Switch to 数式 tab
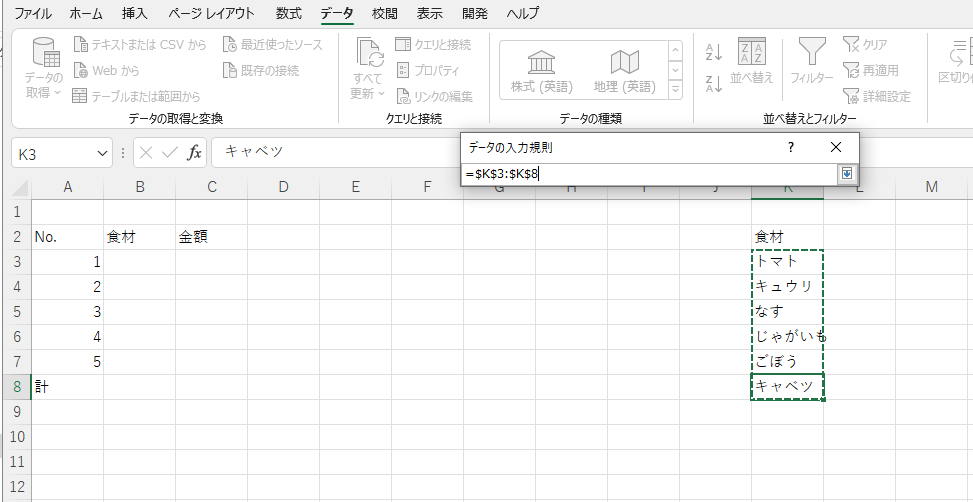973x502 pixels. [x=289, y=13]
